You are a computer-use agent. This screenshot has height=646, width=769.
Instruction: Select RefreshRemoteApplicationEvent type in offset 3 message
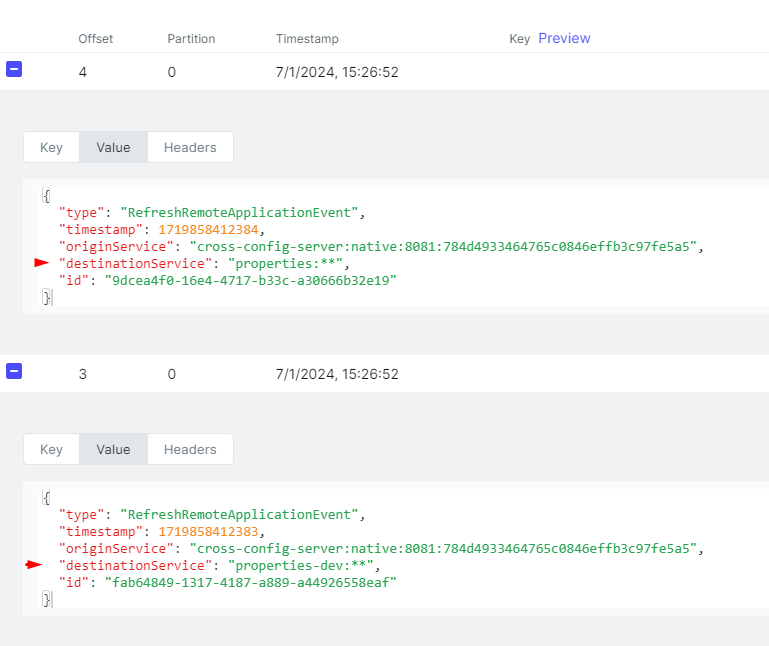(239, 515)
